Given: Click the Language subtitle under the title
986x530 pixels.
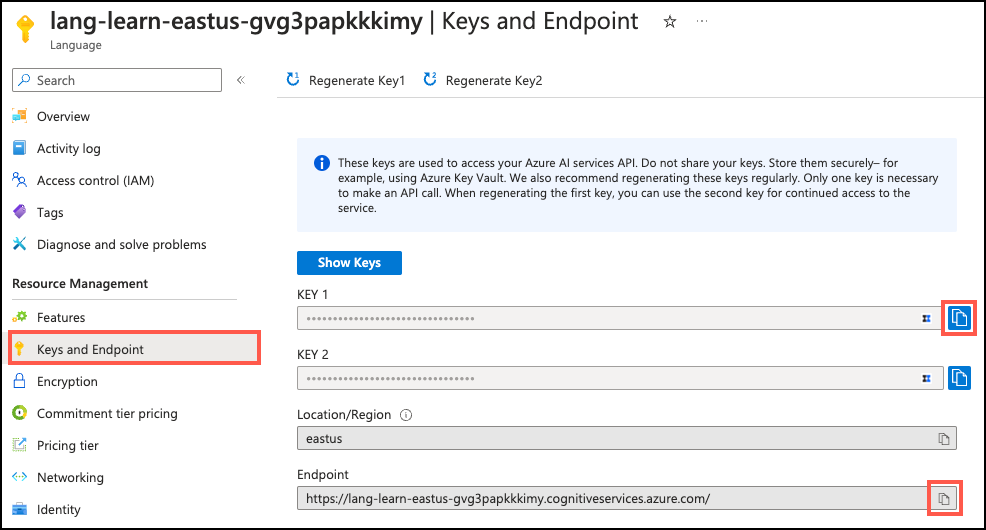Looking at the screenshot, I should (76, 45).
